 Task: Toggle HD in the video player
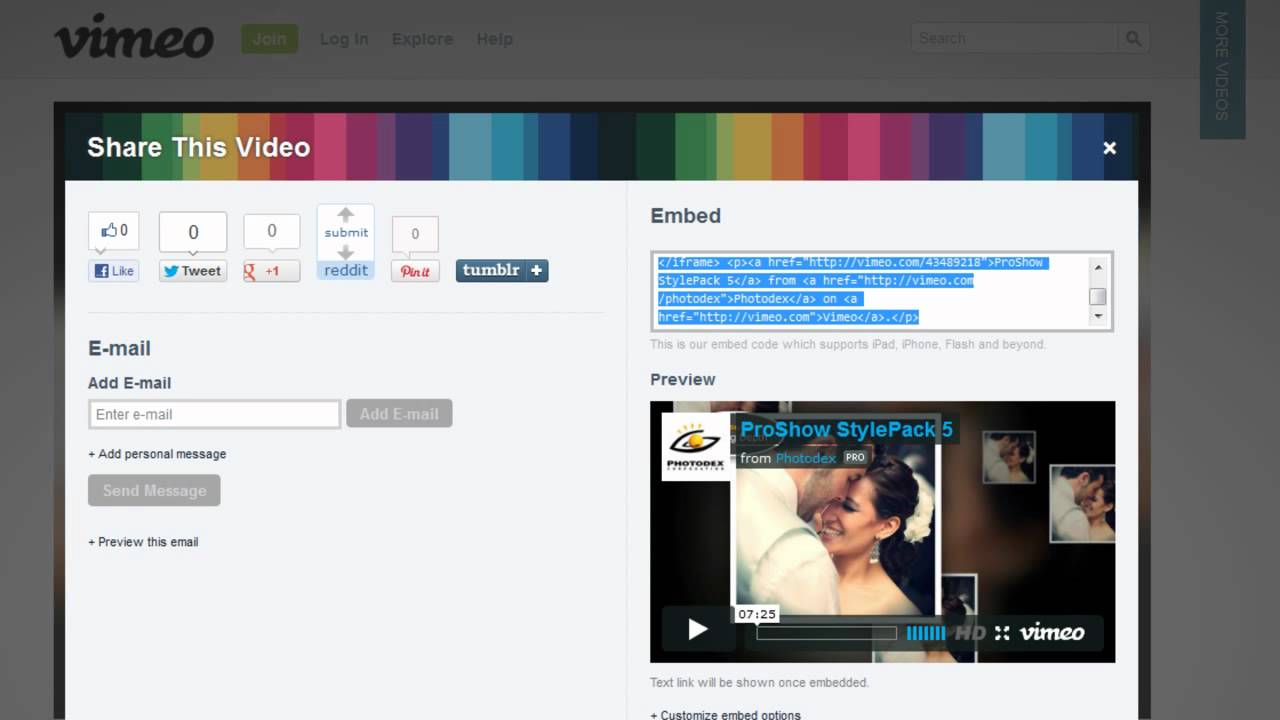pos(970,633)
